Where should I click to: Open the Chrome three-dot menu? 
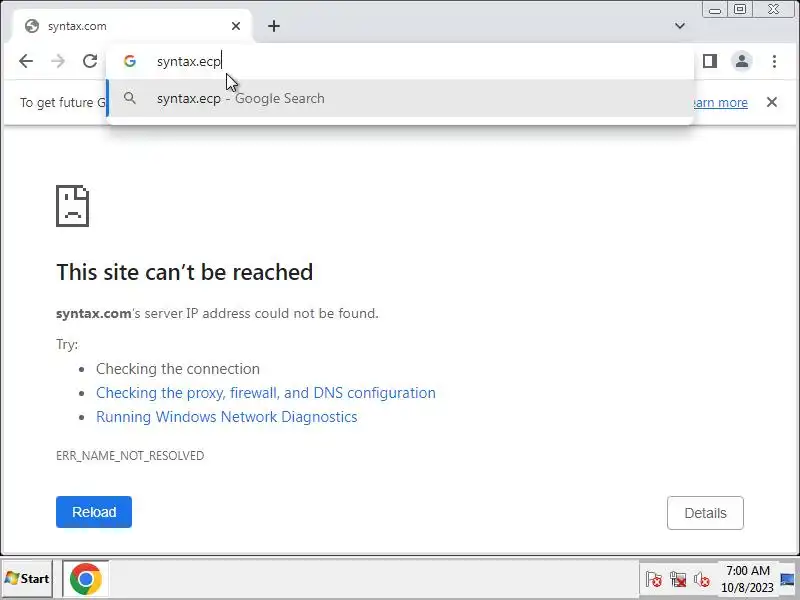(x=774, y=61)
